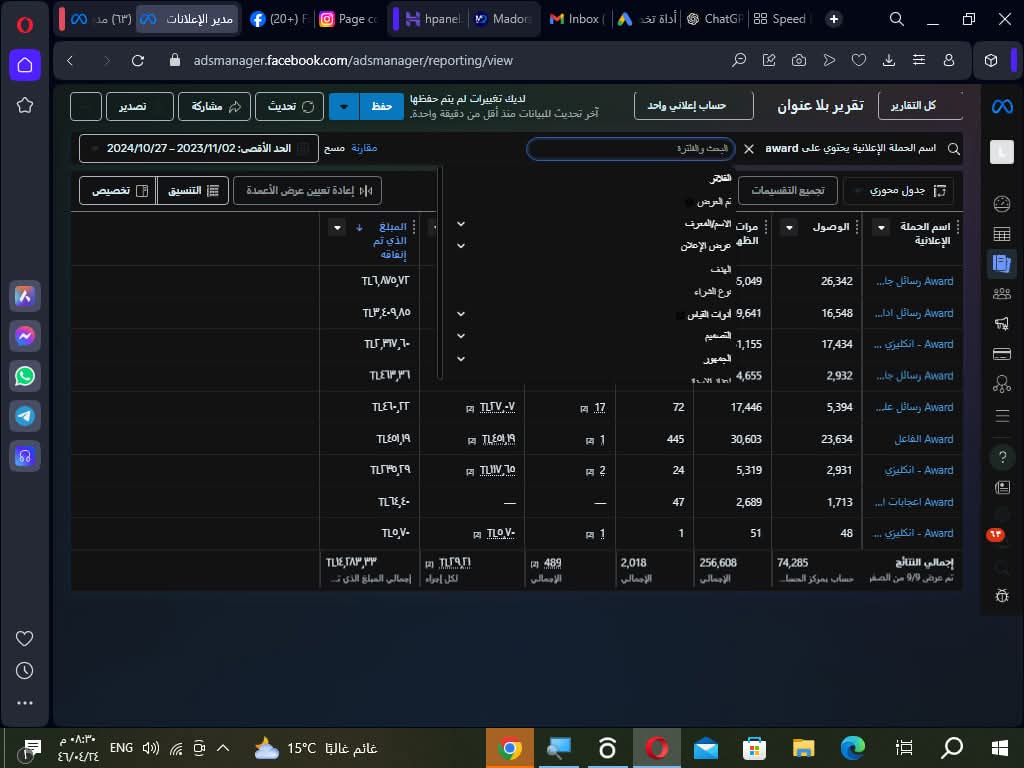Expand the save button dropdown arrow

[343, 106]
